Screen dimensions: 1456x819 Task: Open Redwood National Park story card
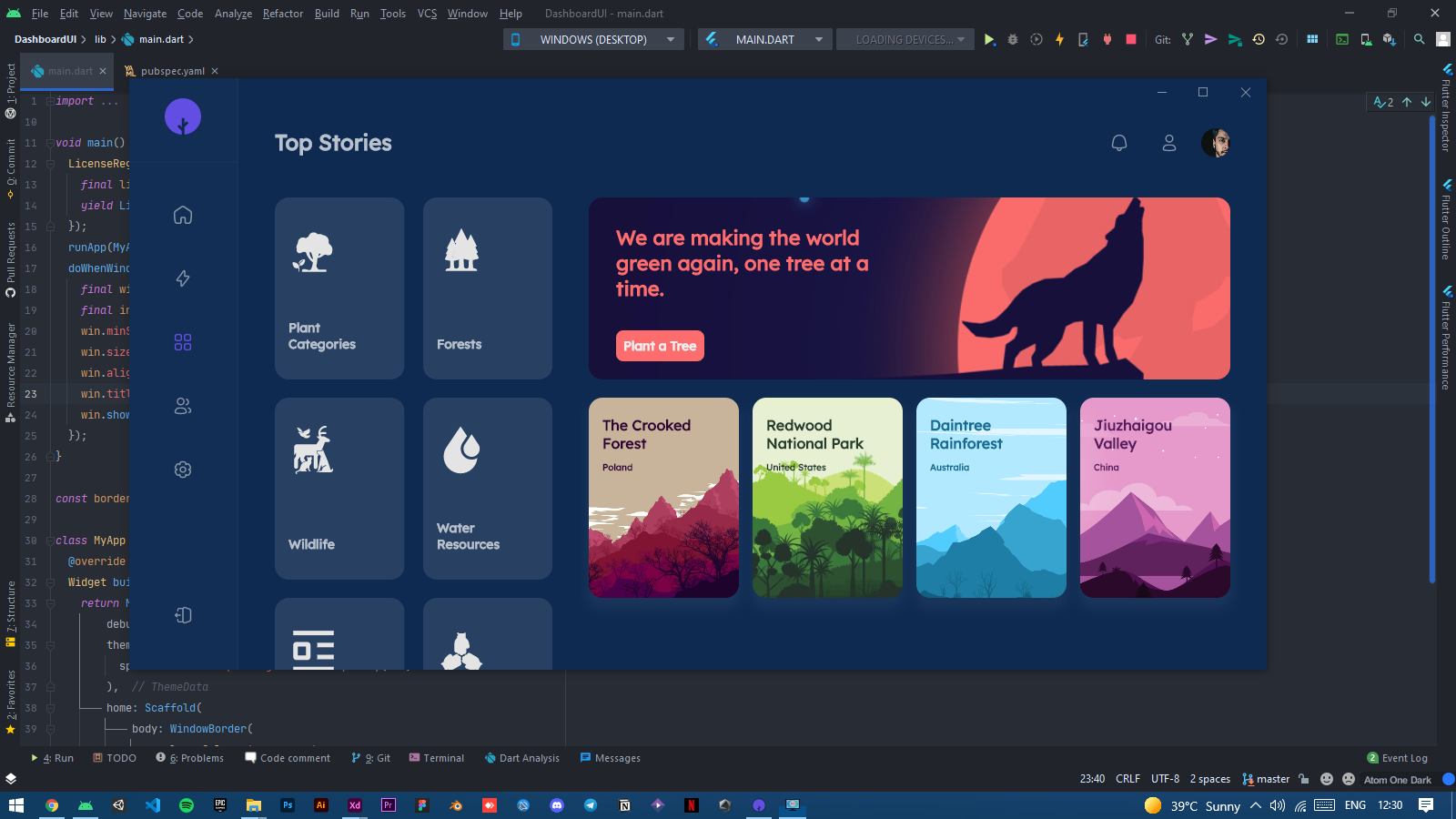point(827,498)
